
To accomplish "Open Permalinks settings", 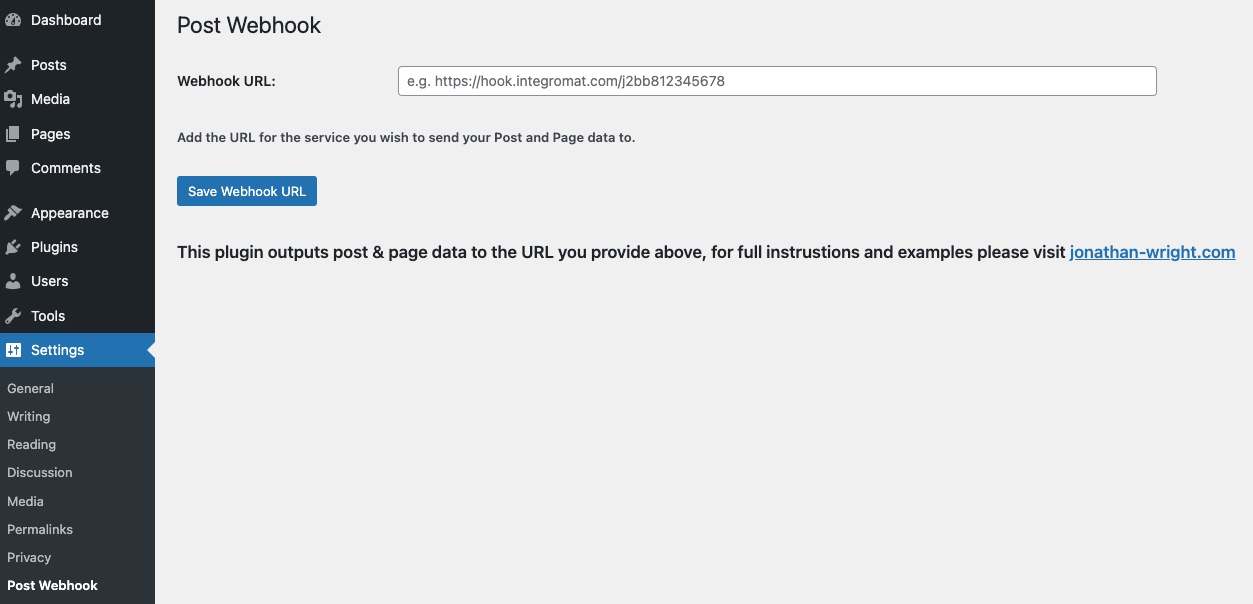I will click(x=39, y=529).
